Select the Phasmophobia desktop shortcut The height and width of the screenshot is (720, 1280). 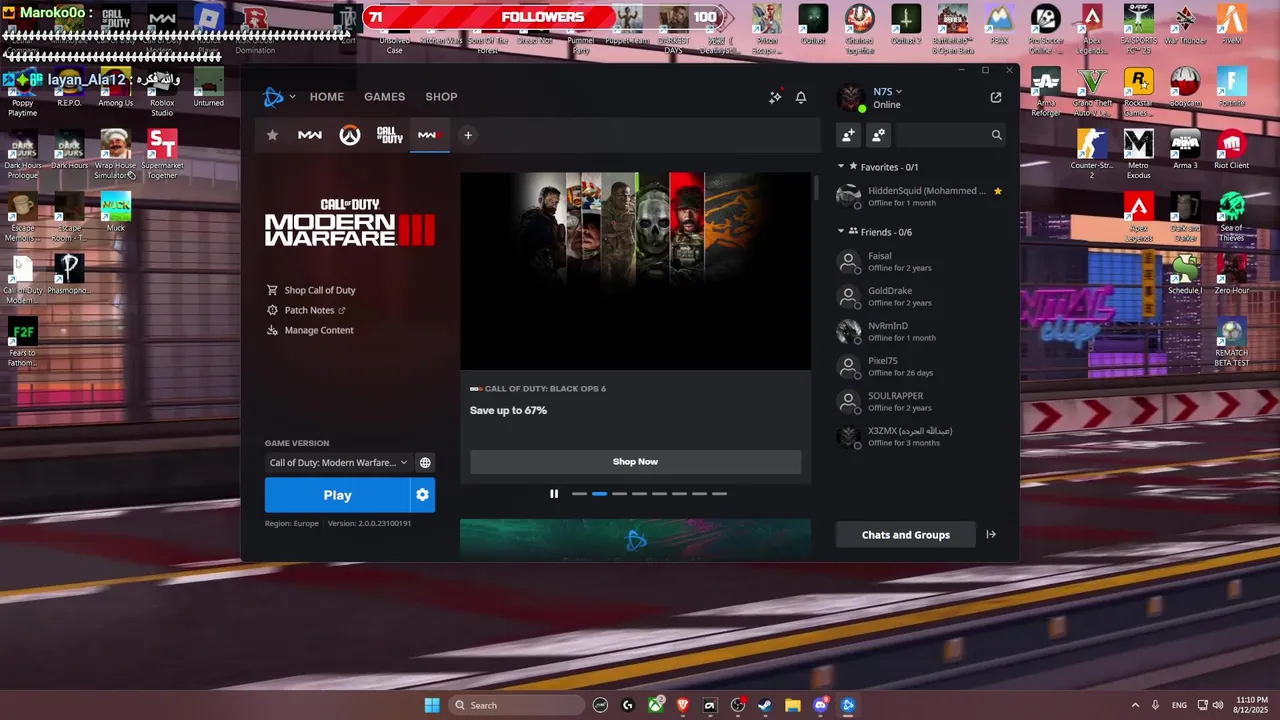click(x=69, y=274)
